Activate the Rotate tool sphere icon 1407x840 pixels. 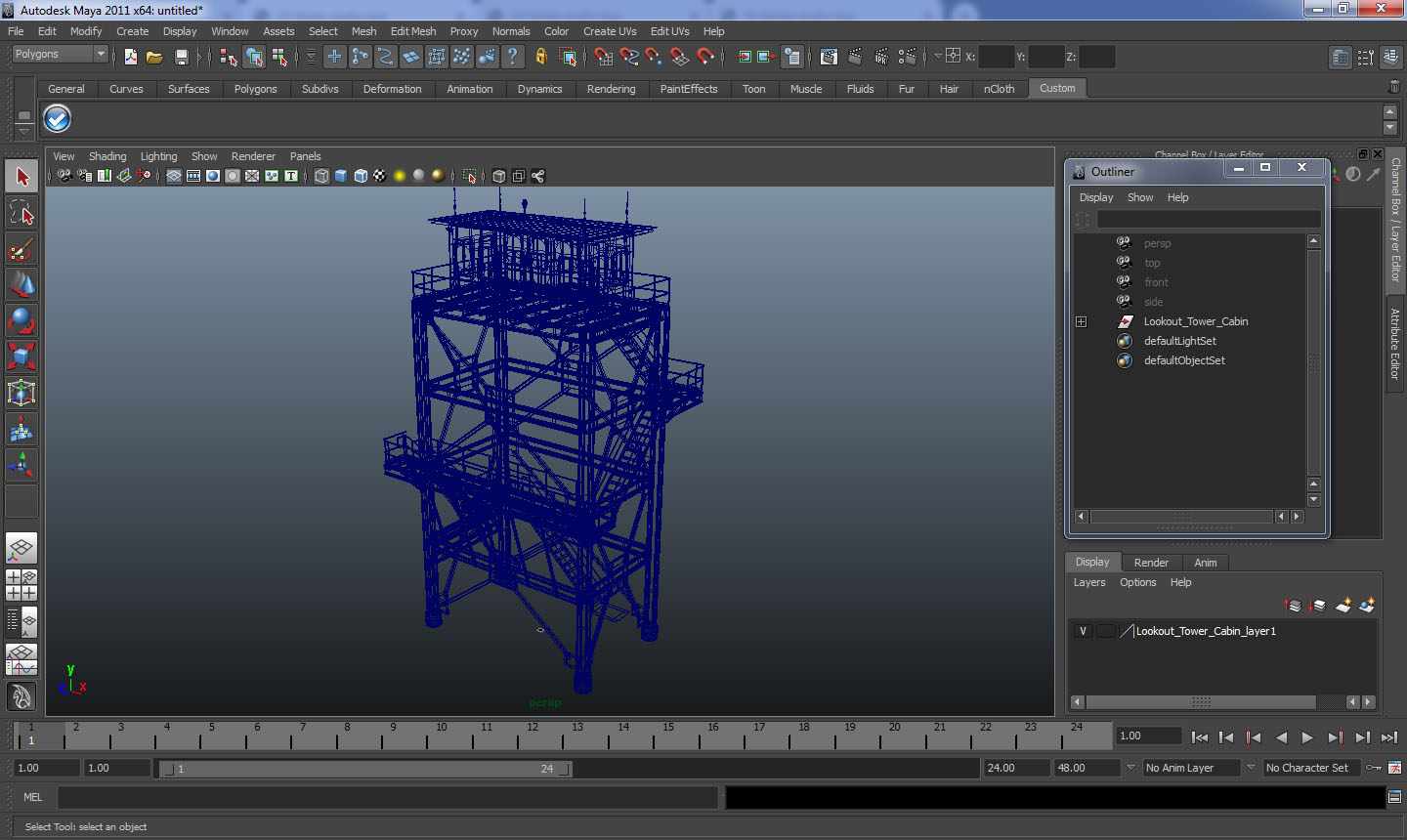21,320
